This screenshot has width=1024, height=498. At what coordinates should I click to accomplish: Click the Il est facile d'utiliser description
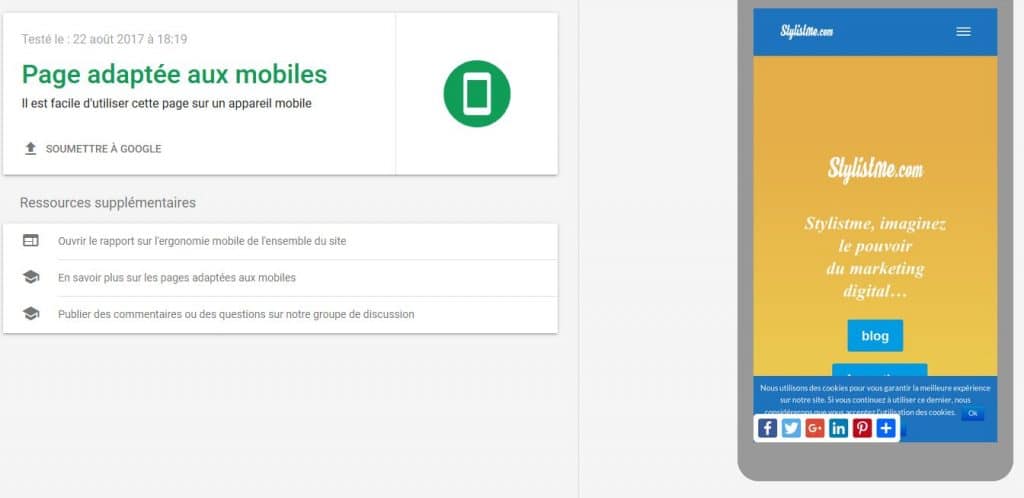coord(167,103)
